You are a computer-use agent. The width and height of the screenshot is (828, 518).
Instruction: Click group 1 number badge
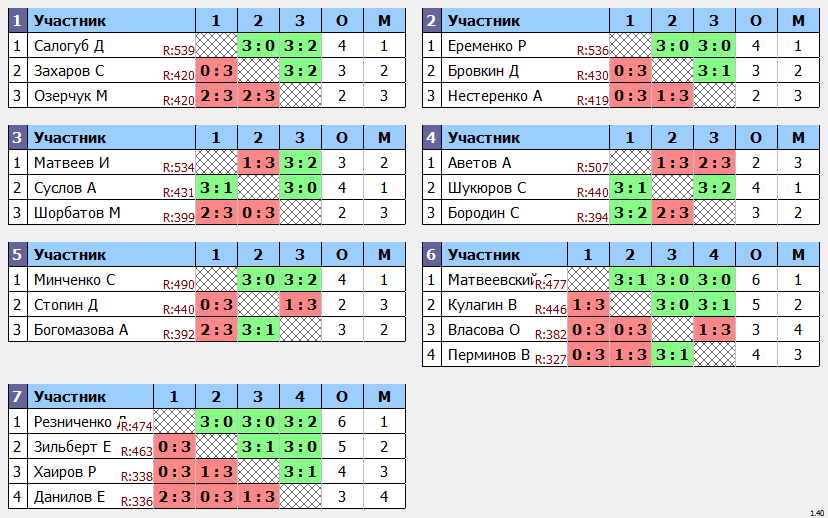tap(17, 21)
